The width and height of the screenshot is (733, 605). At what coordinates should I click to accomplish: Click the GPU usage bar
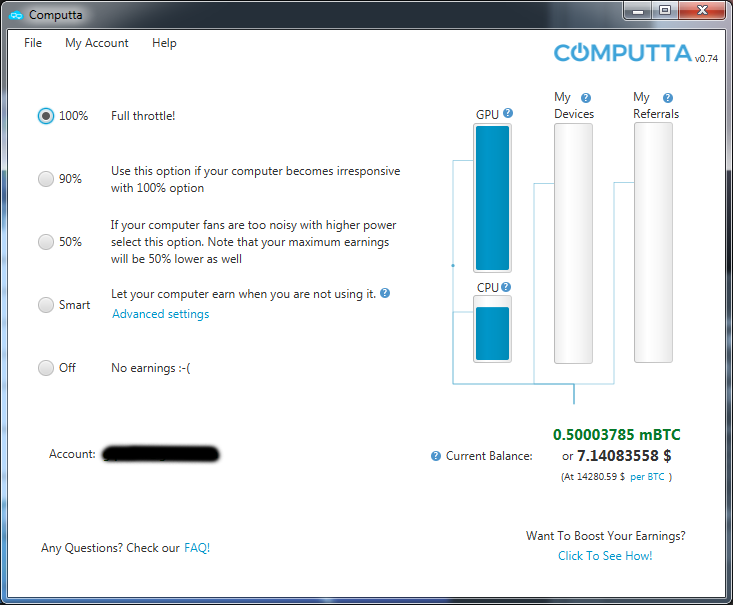(492, 198)
